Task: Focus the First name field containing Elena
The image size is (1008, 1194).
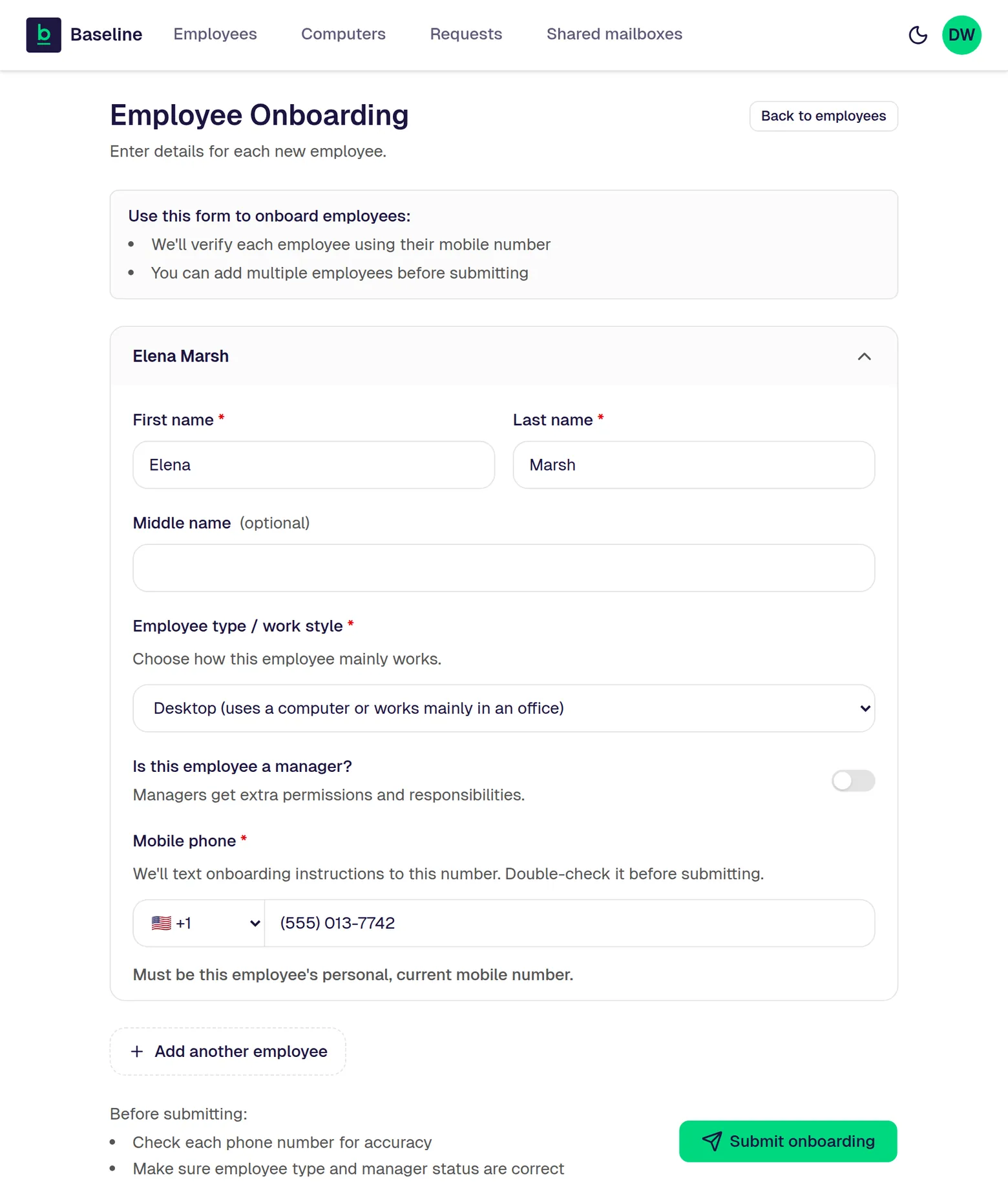Action: click(x=314, y=465)
